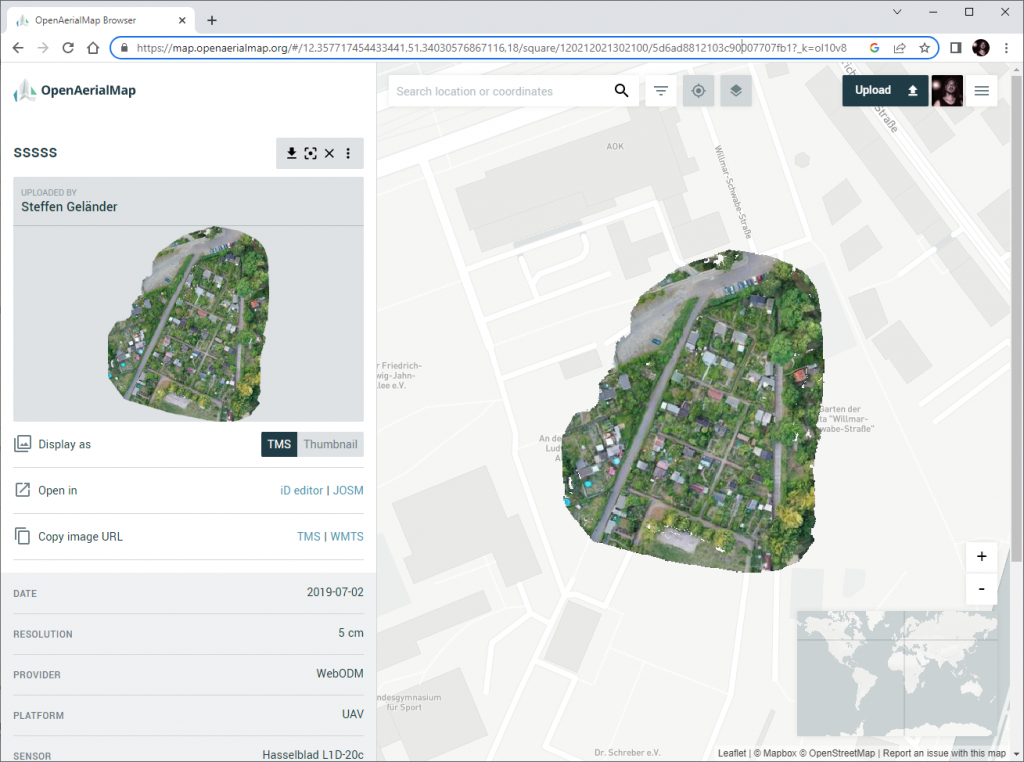The height and width of the screenshot is (762, 1024).
Task: Download the imagery using the download icon
Action: [291, 153]
